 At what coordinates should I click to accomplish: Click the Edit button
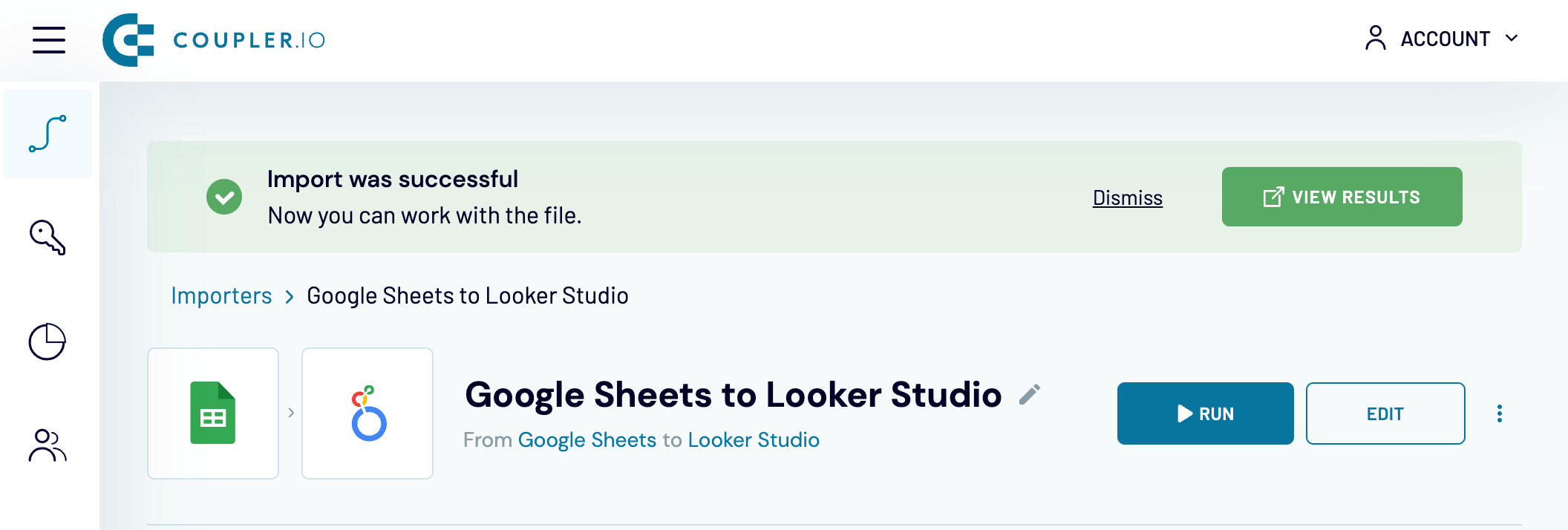[x=1385, y=413]
